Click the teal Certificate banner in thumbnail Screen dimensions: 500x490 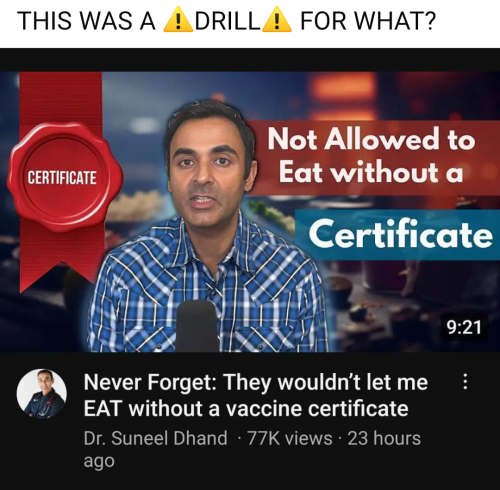[x=397, y=234]
